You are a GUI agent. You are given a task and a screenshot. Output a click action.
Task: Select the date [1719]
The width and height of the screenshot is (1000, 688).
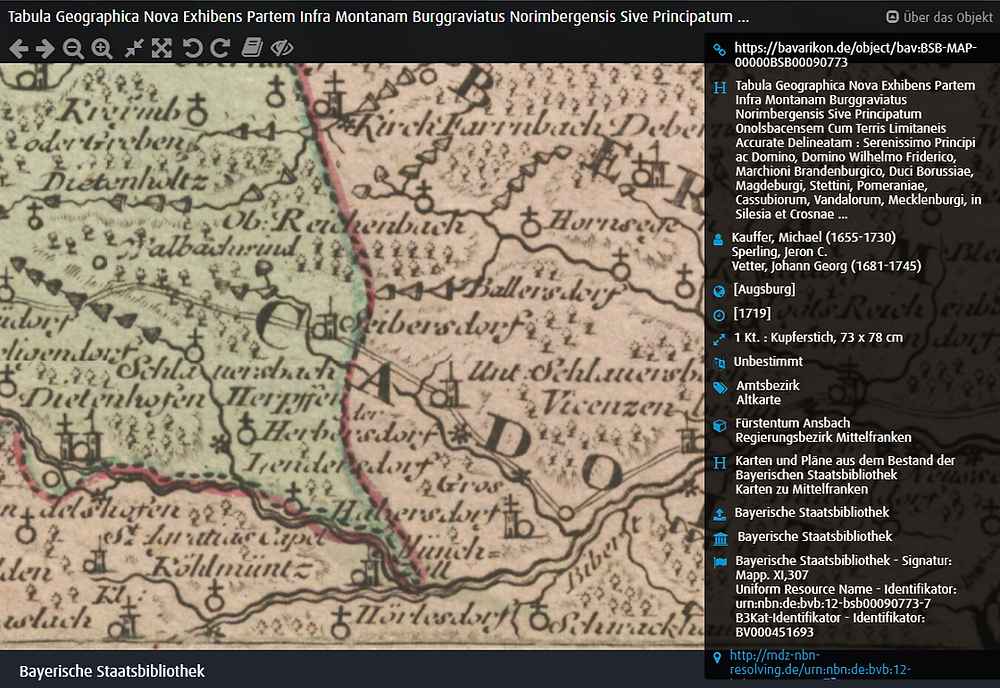coord(752,313)
